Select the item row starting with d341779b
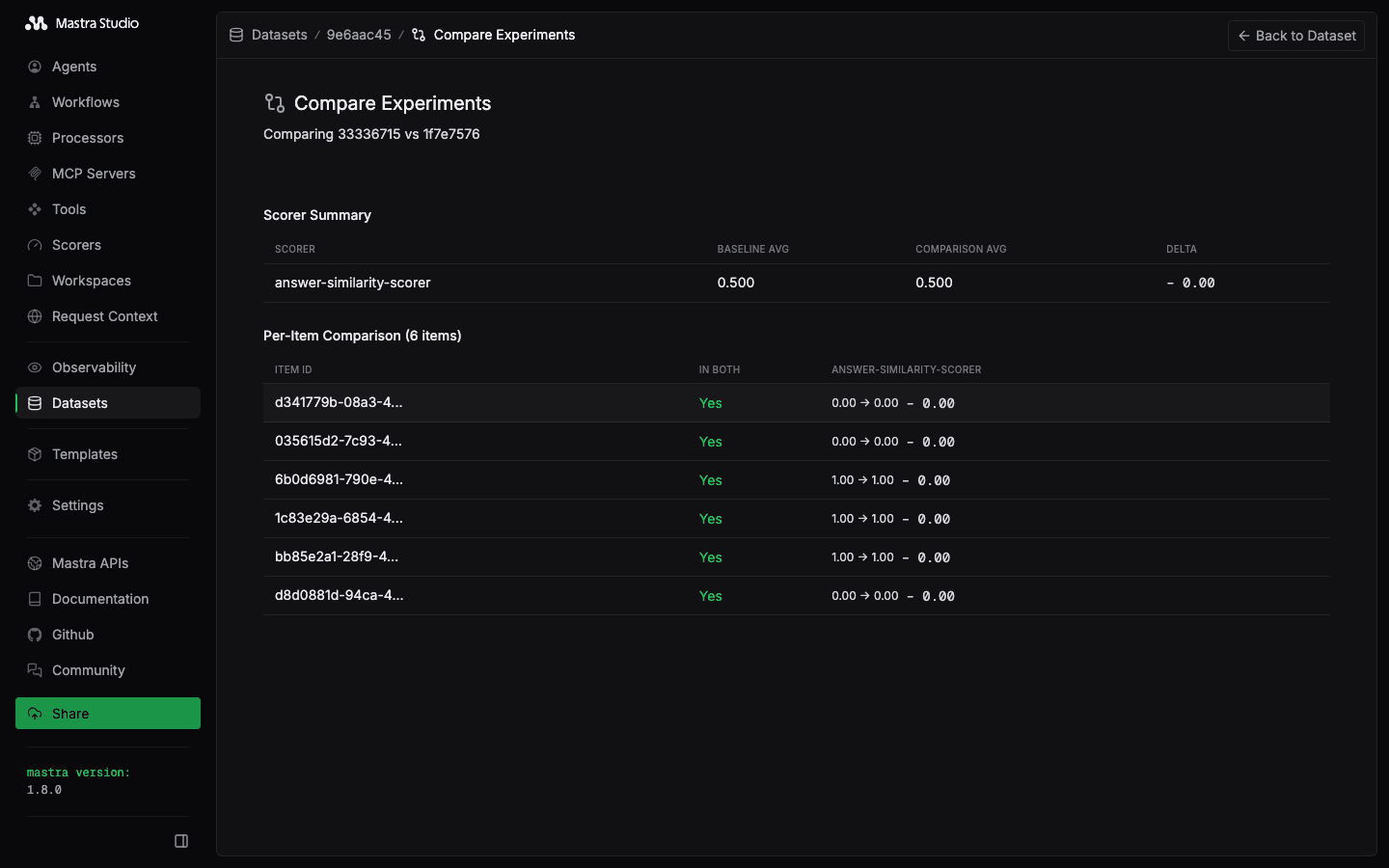 [675, 403]
